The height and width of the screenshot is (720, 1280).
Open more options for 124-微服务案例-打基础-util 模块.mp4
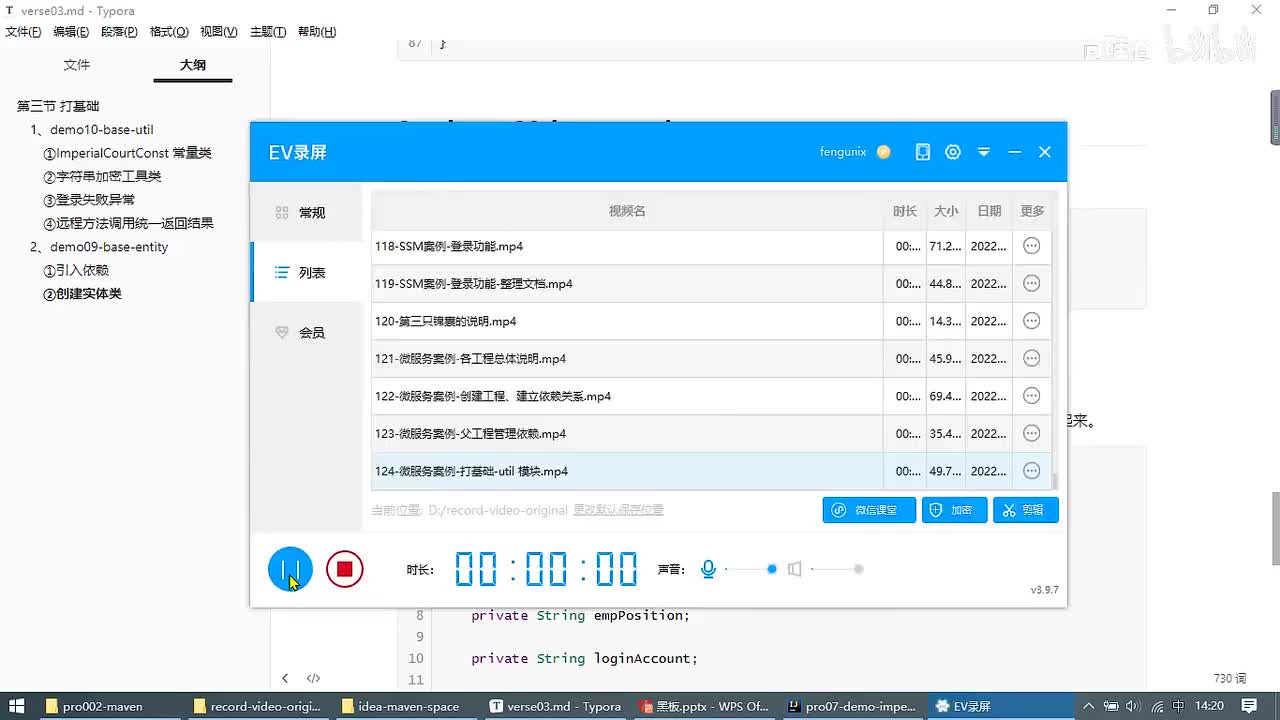tap(1032, 471)
